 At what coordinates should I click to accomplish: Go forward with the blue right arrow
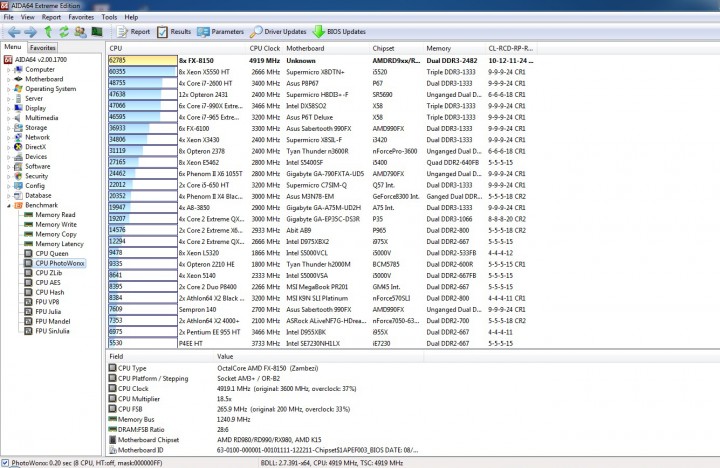click(31, 32)
